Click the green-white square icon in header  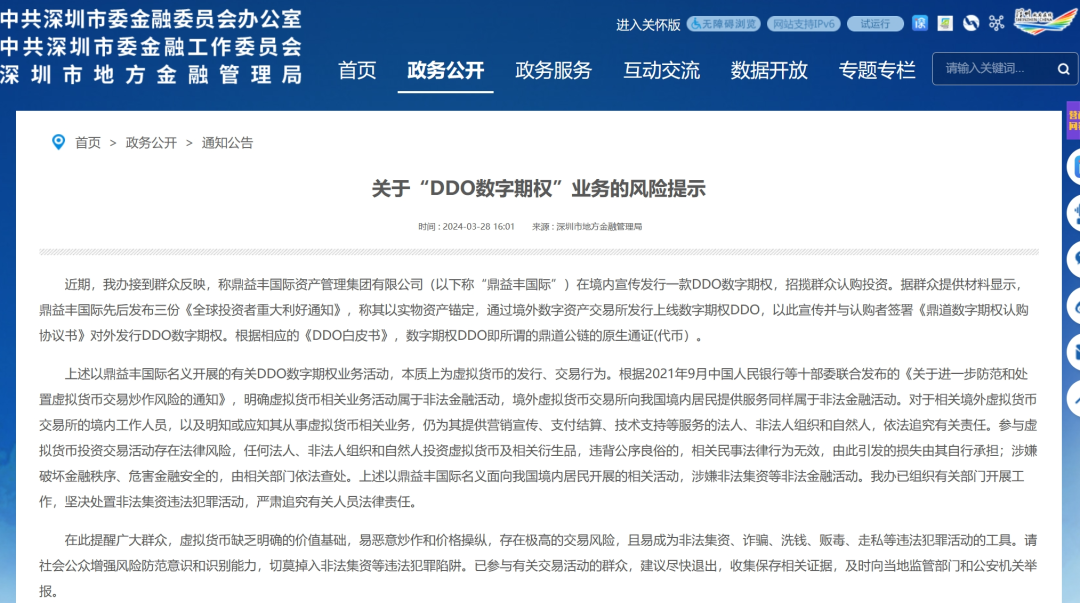pos(945,23)
